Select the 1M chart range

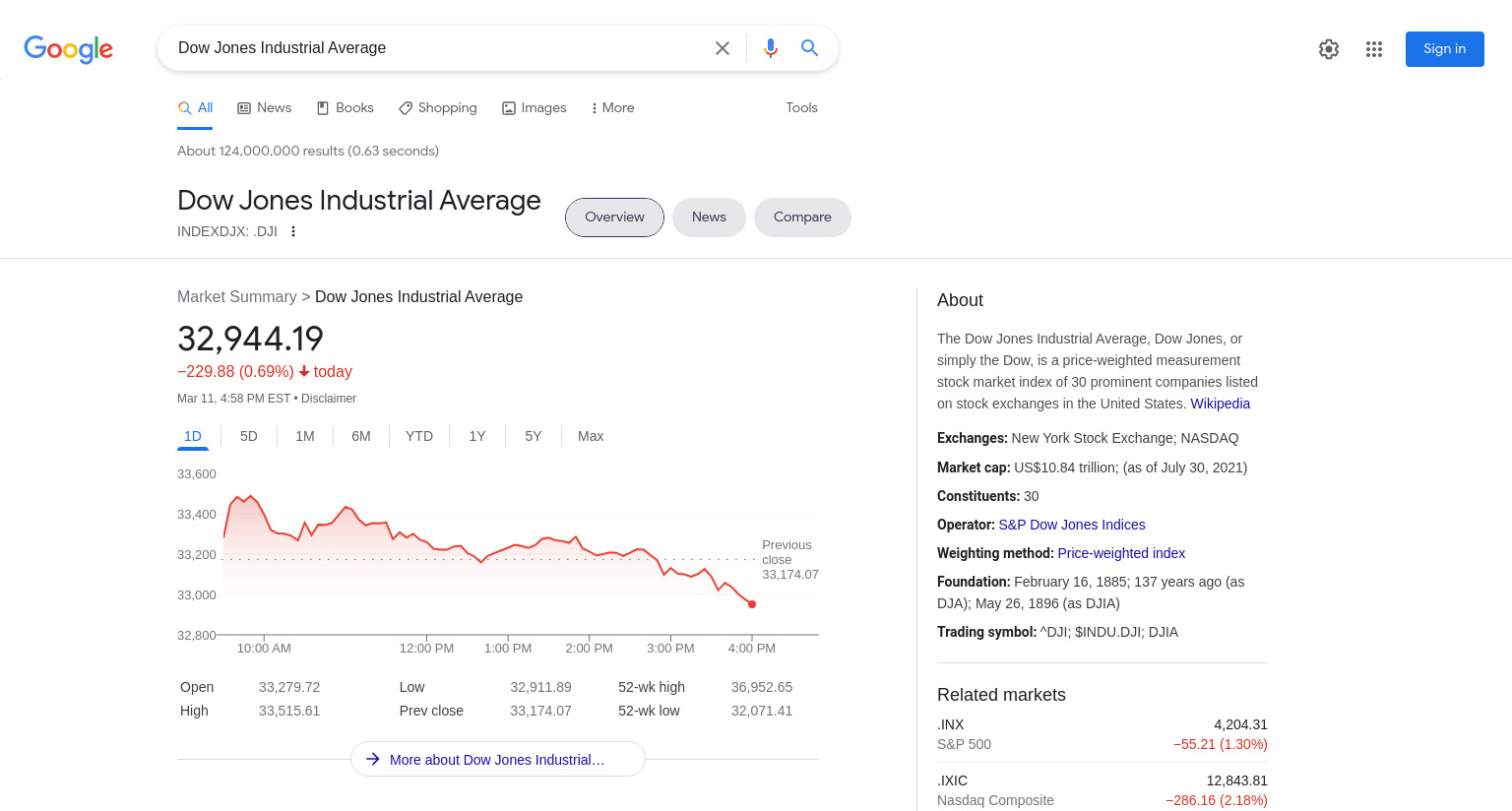coord(305,436)
